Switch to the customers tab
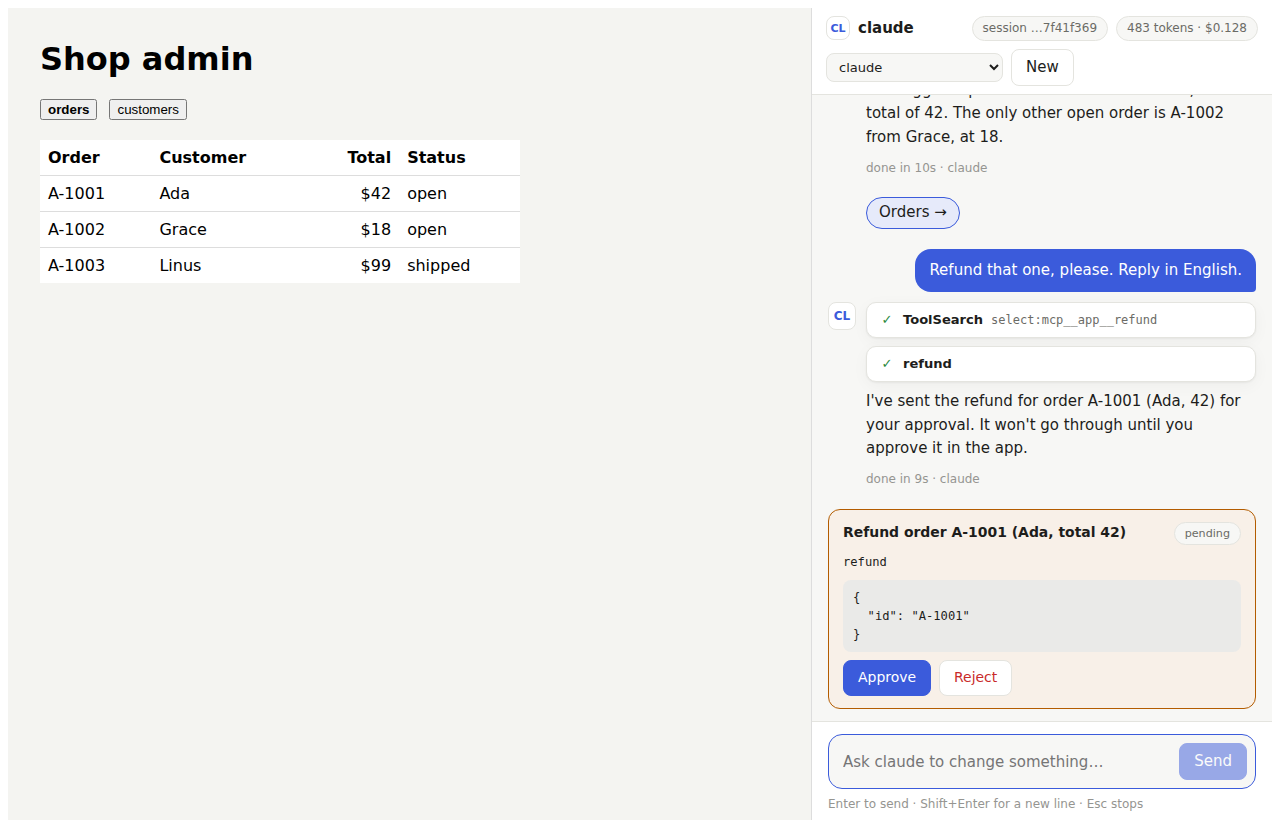The image size is (1280, 820). pos(148,110)
